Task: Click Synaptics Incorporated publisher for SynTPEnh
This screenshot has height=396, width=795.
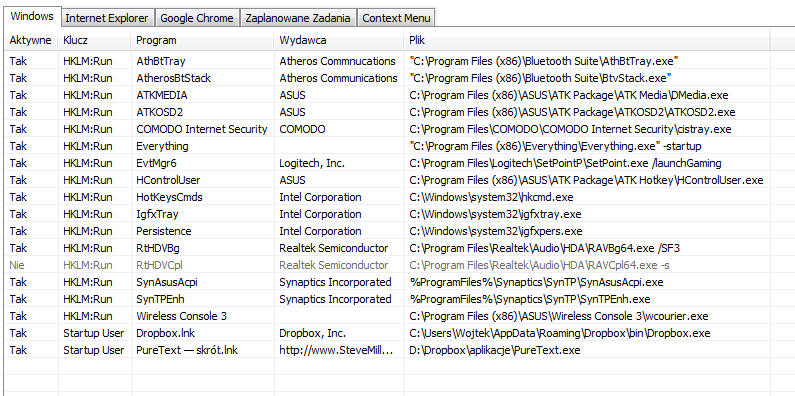Action: pos(335,299)
